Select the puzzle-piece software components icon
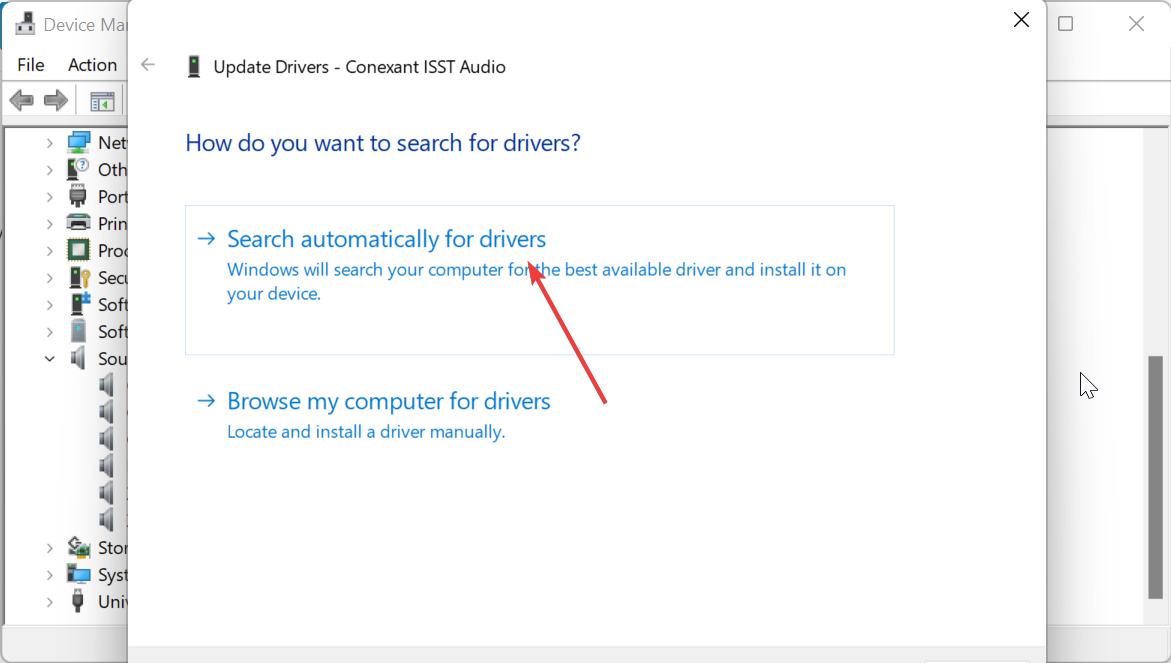1171x663 pixels. coord(79,304)
